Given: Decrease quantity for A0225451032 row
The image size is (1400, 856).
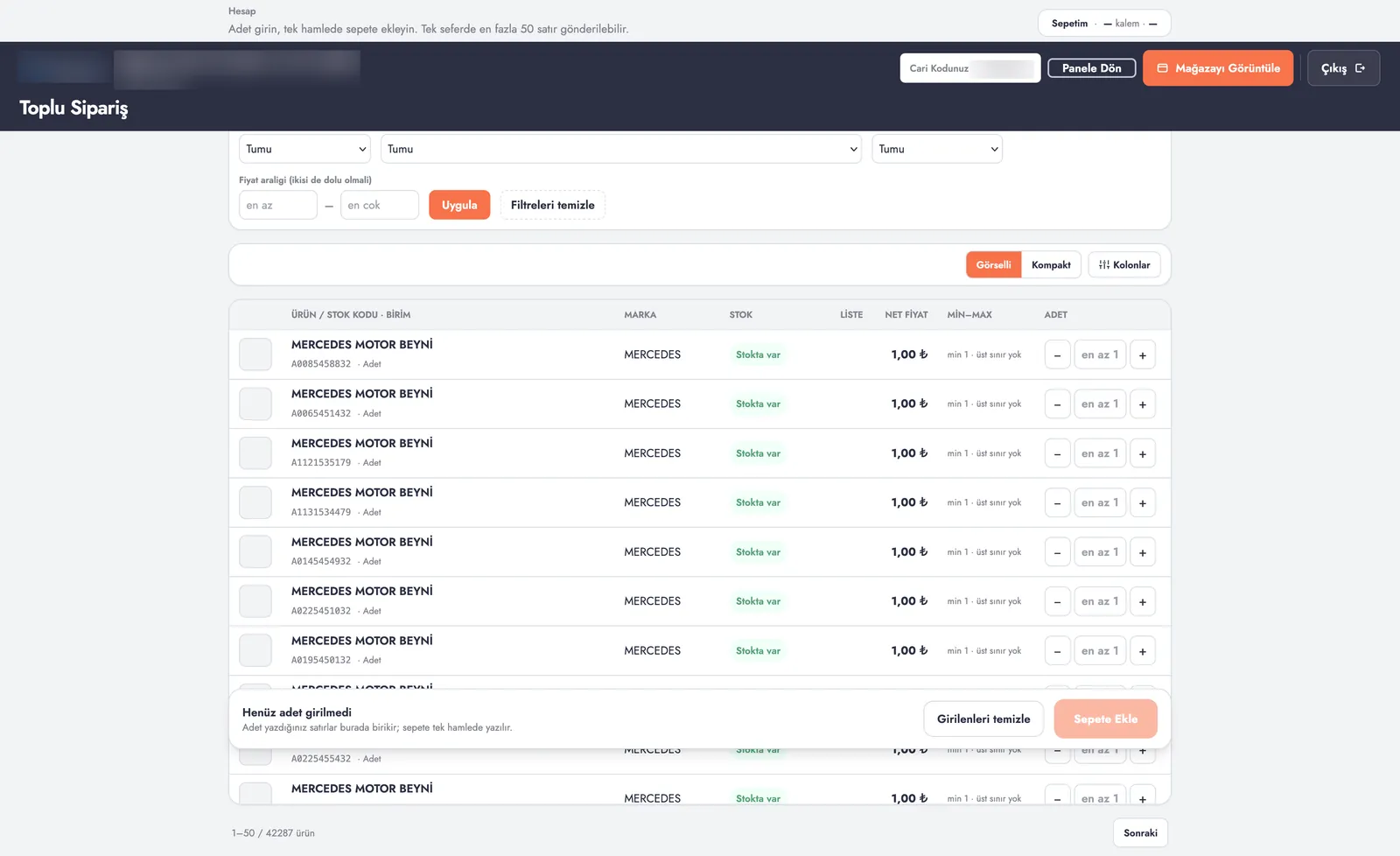Looking at the screenshot, I should pyautogui.click(x=1057, y=602).
